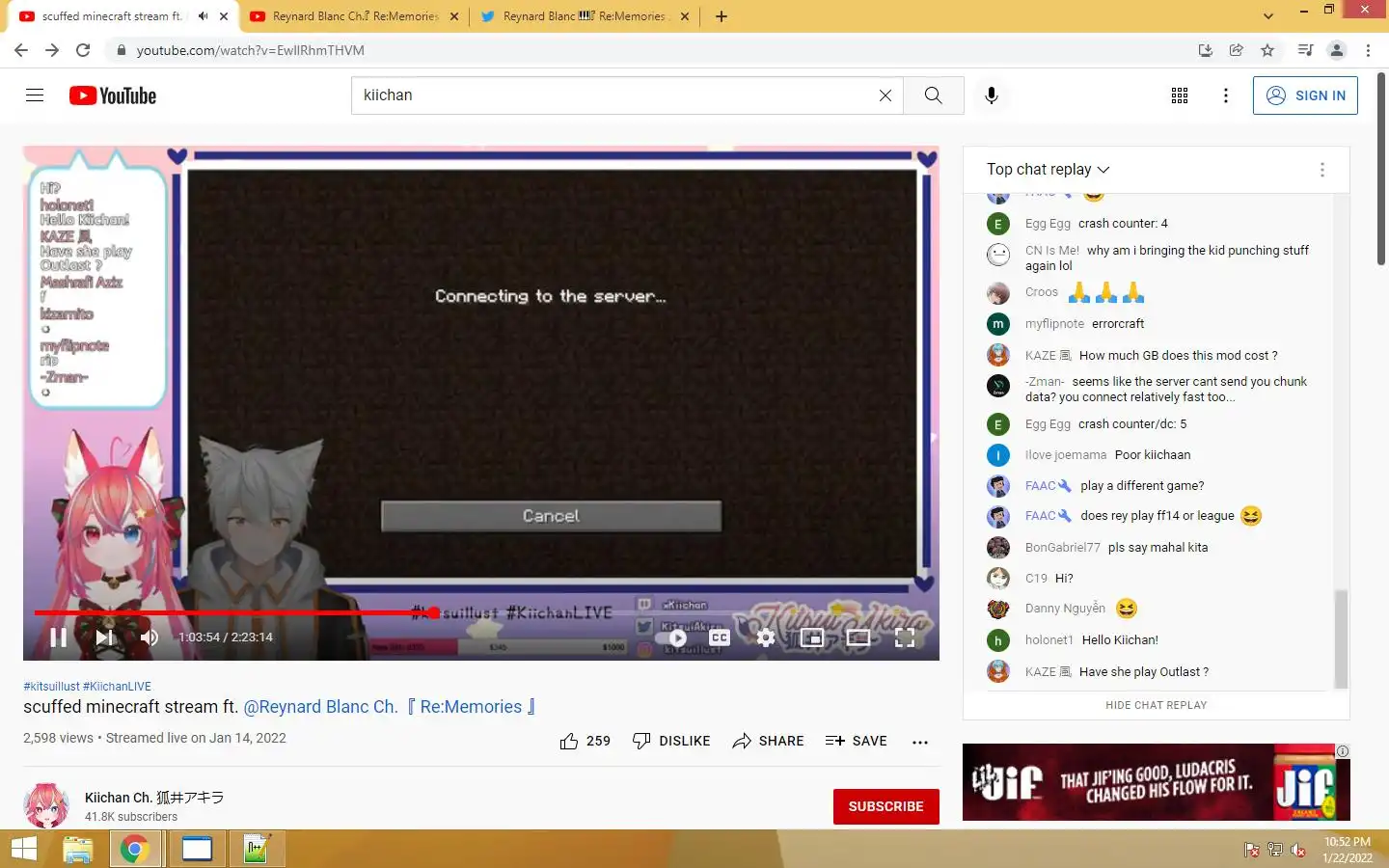Open the YouTube guide hamburger menu

pos(35,95)
